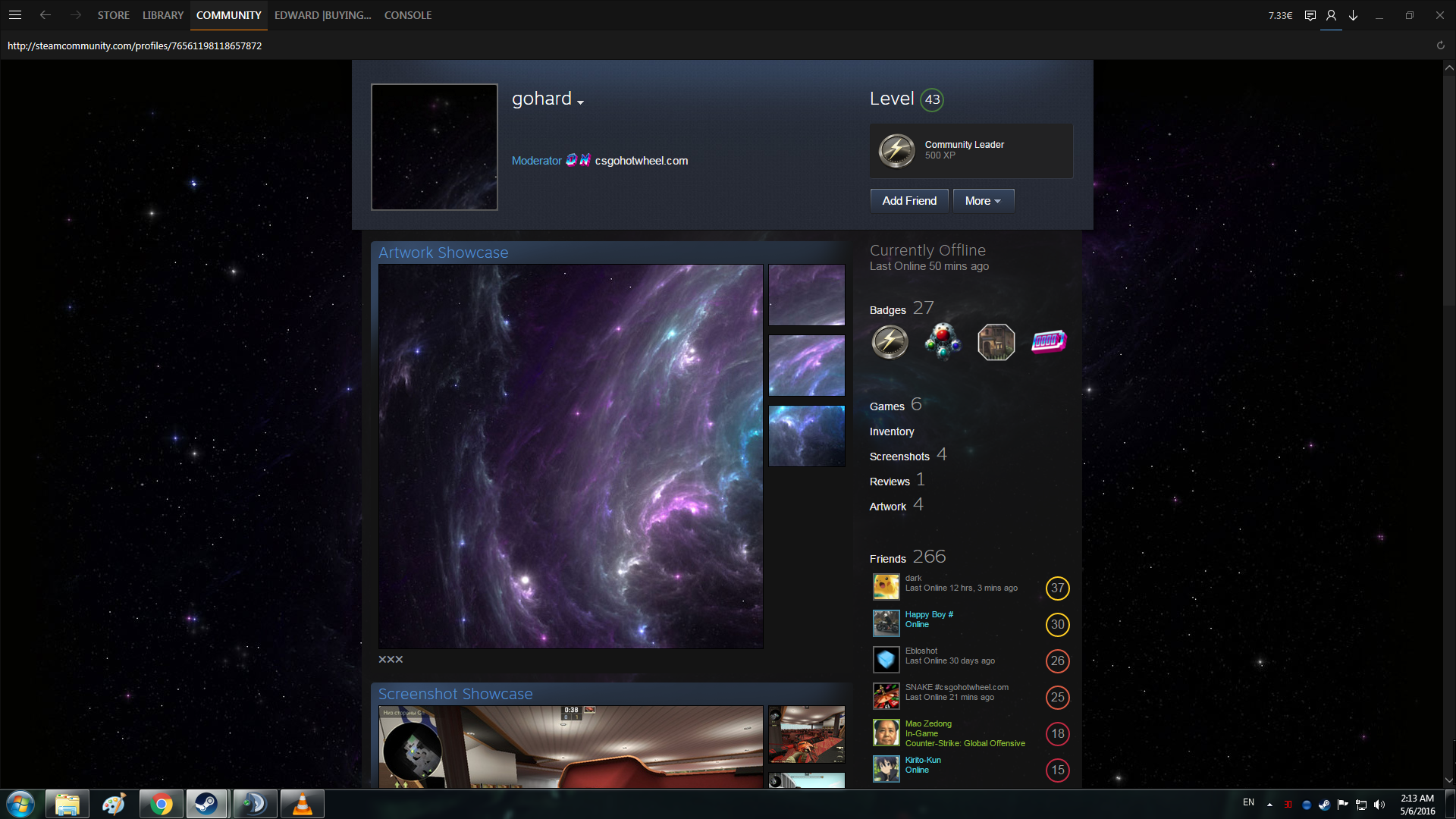Click the Community Leader badge icon

click(x=896, y=150)
